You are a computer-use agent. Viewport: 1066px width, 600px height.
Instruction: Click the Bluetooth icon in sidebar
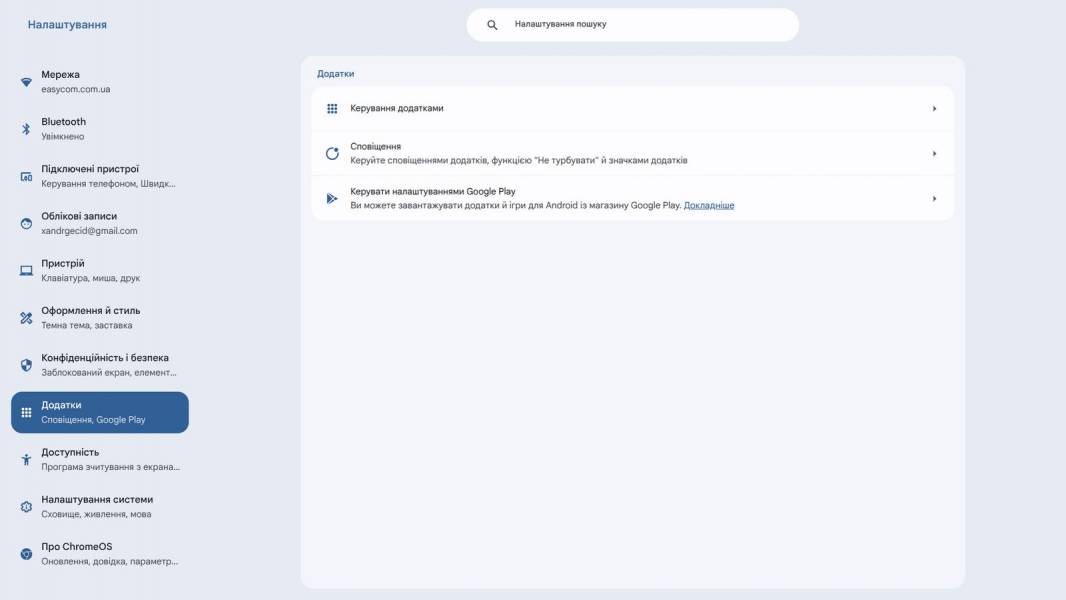click(x=26, y=129)
